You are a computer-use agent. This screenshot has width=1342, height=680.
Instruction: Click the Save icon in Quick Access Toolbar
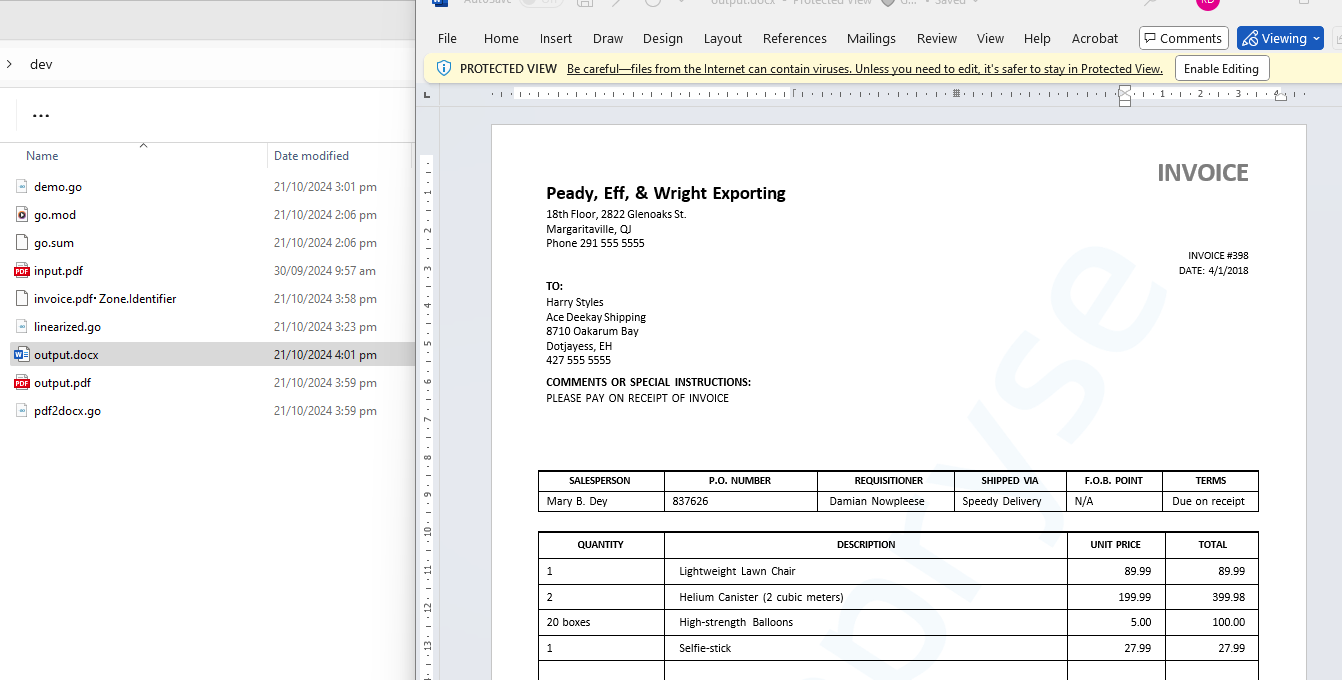[x=584, y=4]
